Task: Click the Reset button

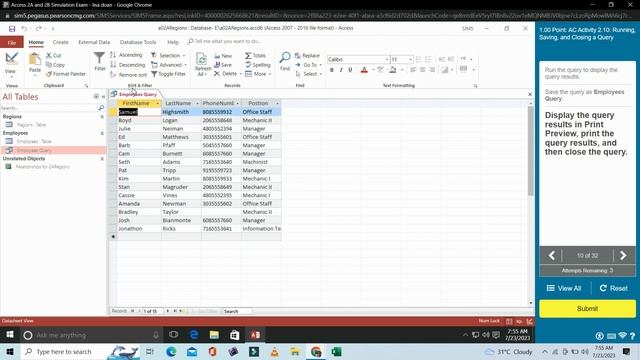Action: 613,288
